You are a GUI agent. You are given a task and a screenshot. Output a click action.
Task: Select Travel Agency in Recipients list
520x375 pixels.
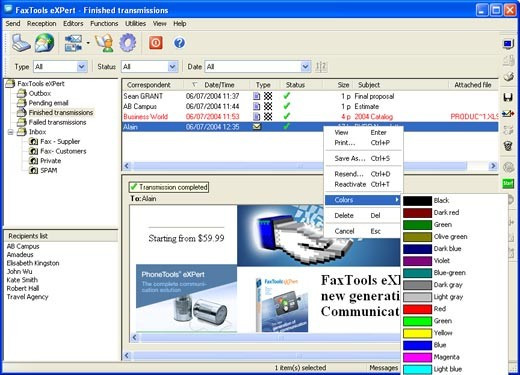[x=28, y=297]
